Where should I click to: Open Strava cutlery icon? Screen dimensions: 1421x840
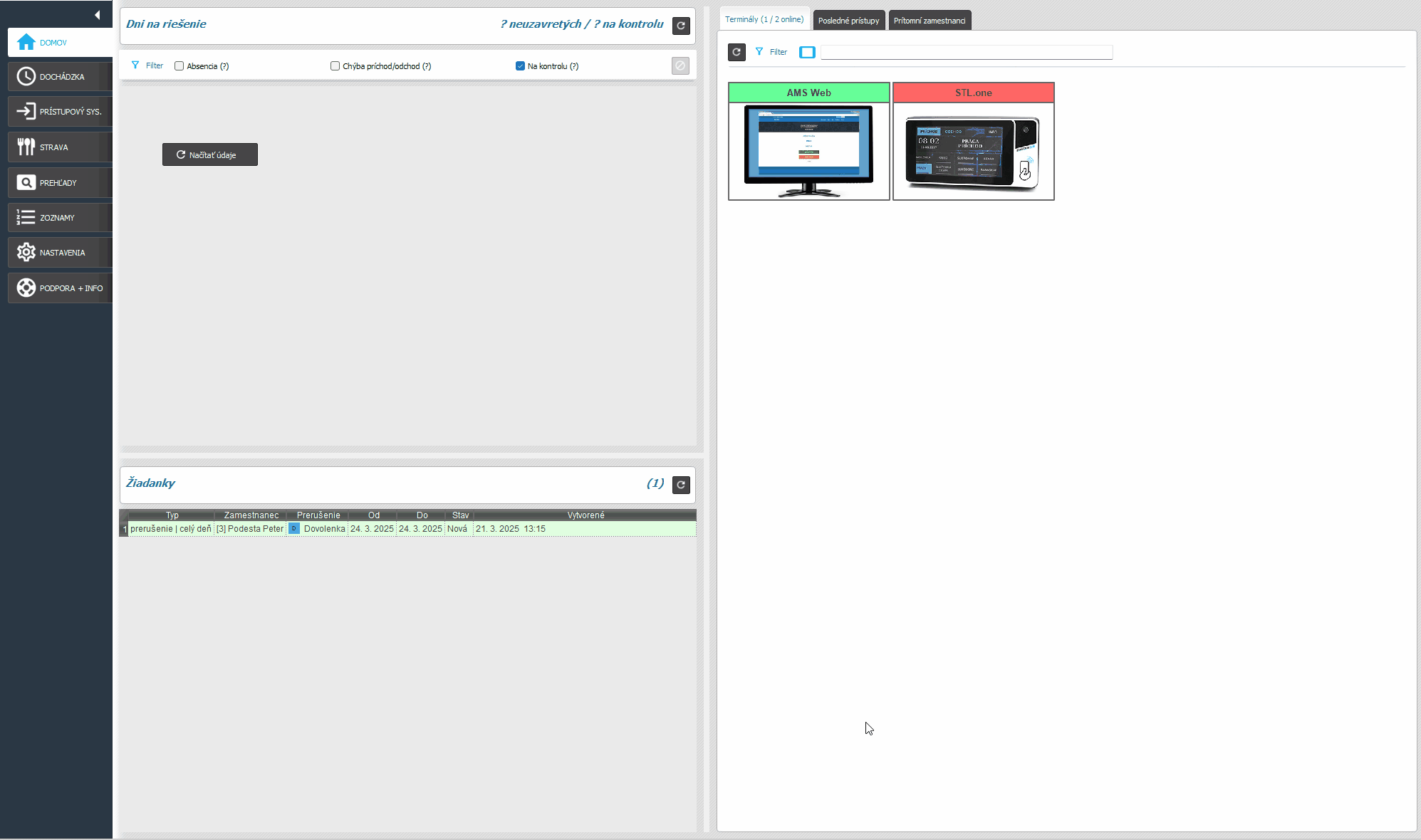point(26,147)
